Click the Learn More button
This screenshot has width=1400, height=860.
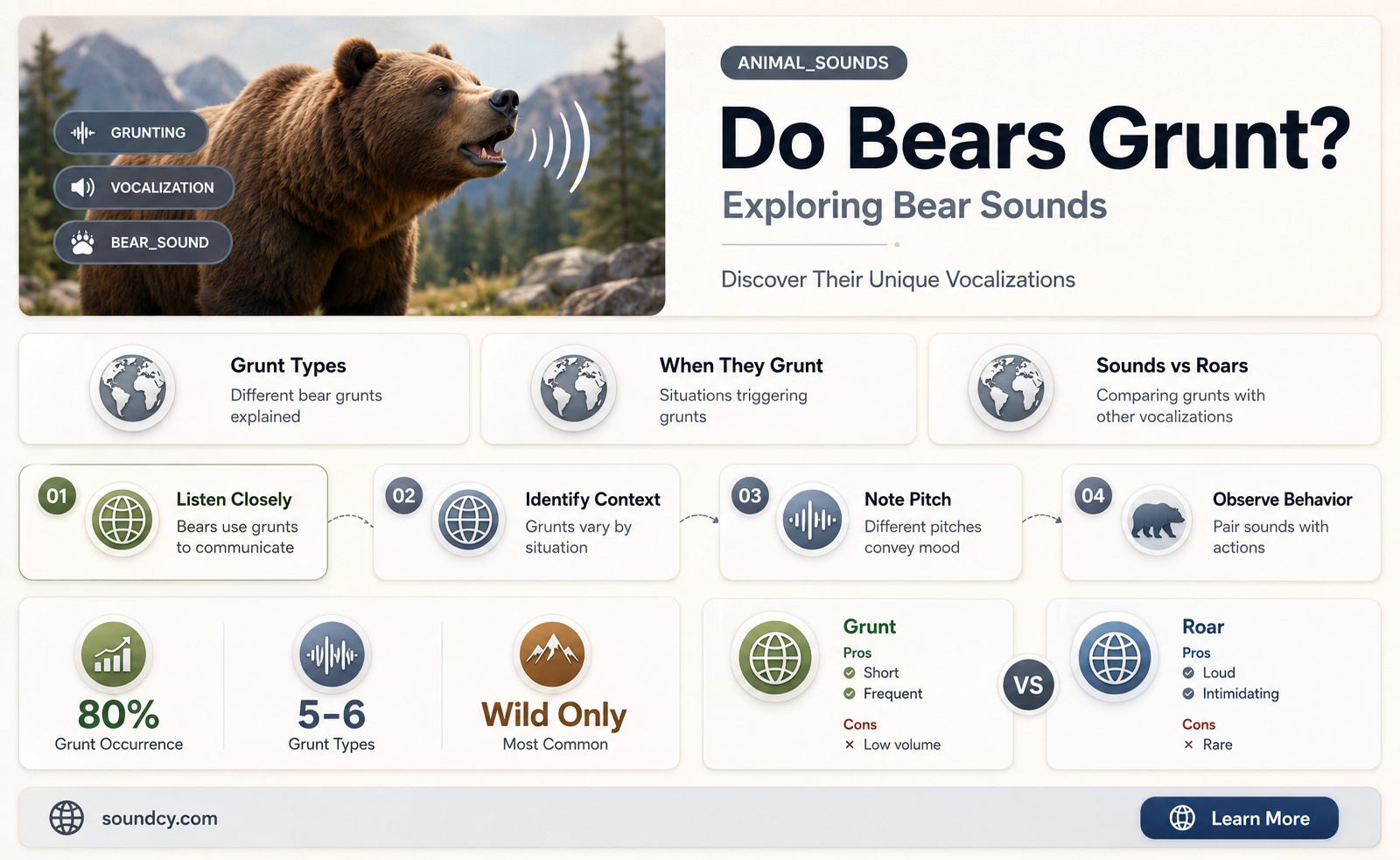(x=1239, y=818)
